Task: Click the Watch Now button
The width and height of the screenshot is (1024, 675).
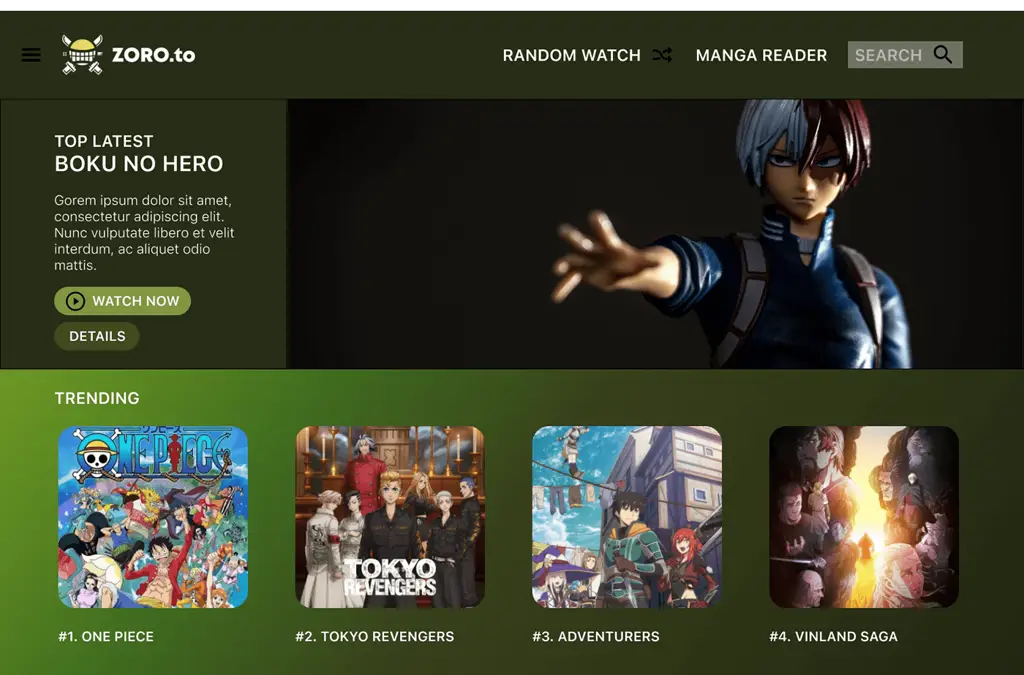Action: tap(123, 301)
